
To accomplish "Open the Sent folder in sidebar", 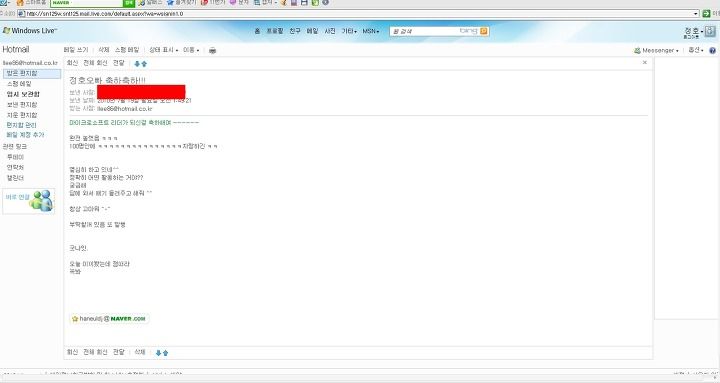I will [x=22, y=105].
